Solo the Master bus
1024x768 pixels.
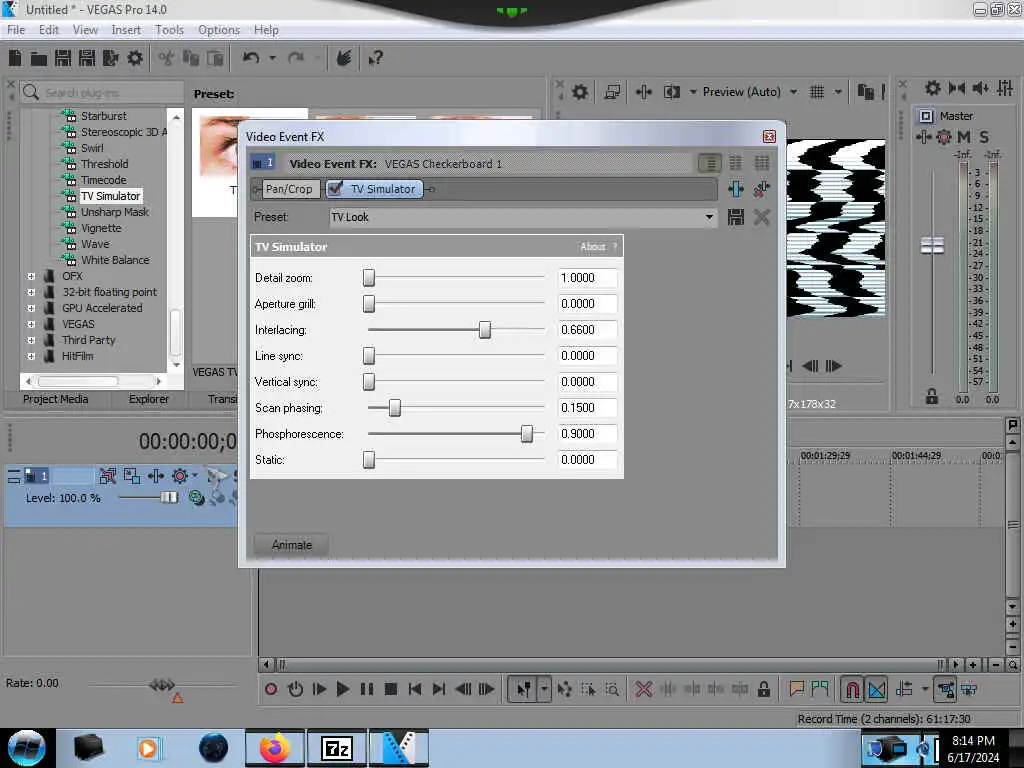(984, 136)
